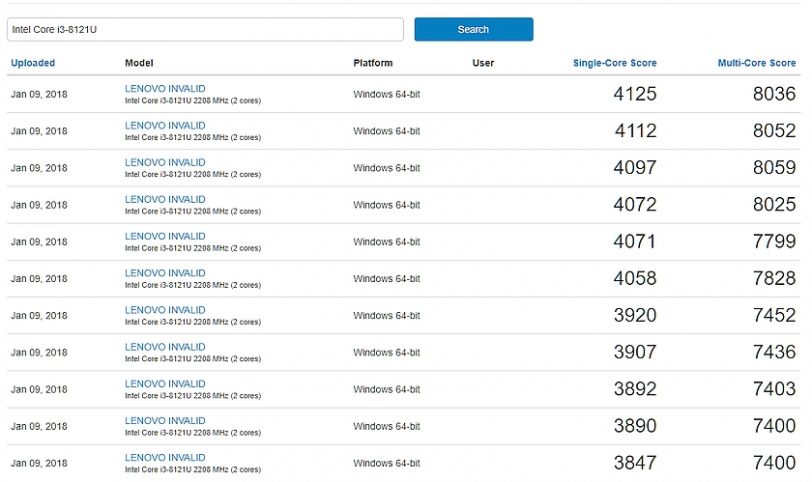The width and height of the screenshot is (812, 482).
Task: Open LENOVO INVALID result scoring 3907
Action: click(x=165, y=347)
